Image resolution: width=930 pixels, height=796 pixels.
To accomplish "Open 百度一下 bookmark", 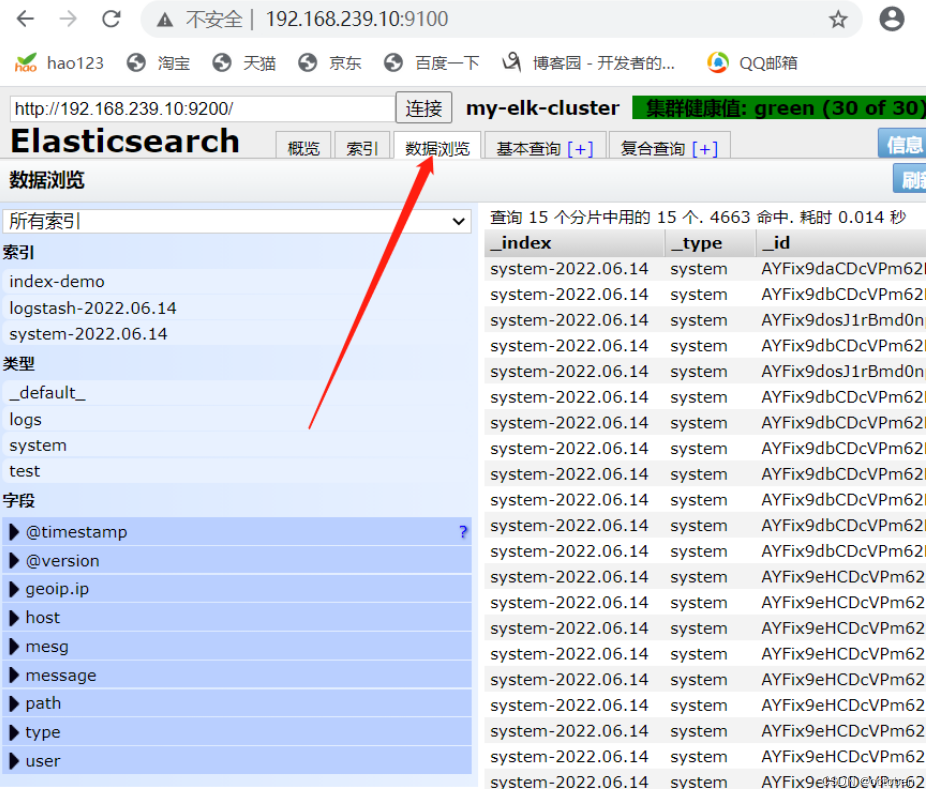I will tap(431, 63).
